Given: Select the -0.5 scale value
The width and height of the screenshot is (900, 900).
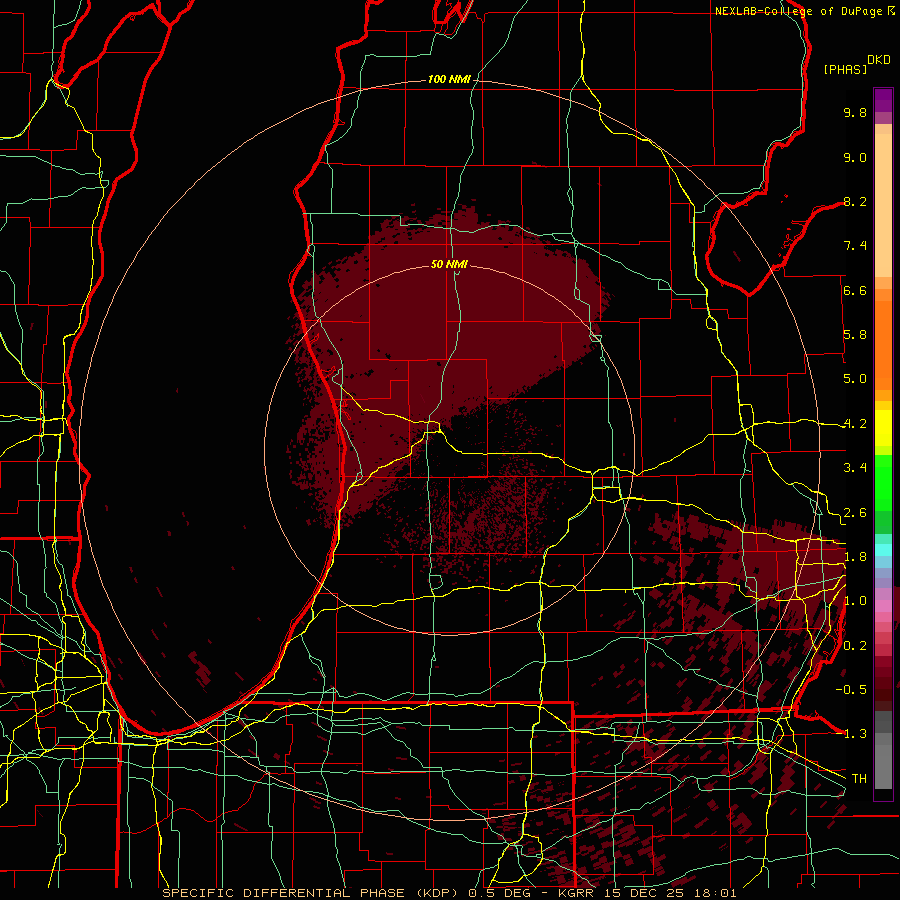Looking at the screenshot, I should click(851, 690).
